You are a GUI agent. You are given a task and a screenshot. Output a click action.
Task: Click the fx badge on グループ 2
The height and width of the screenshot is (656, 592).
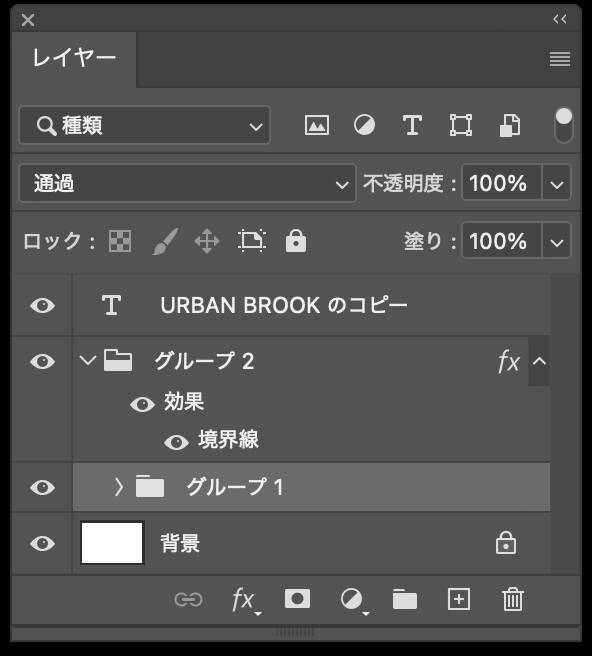[509, 361]
